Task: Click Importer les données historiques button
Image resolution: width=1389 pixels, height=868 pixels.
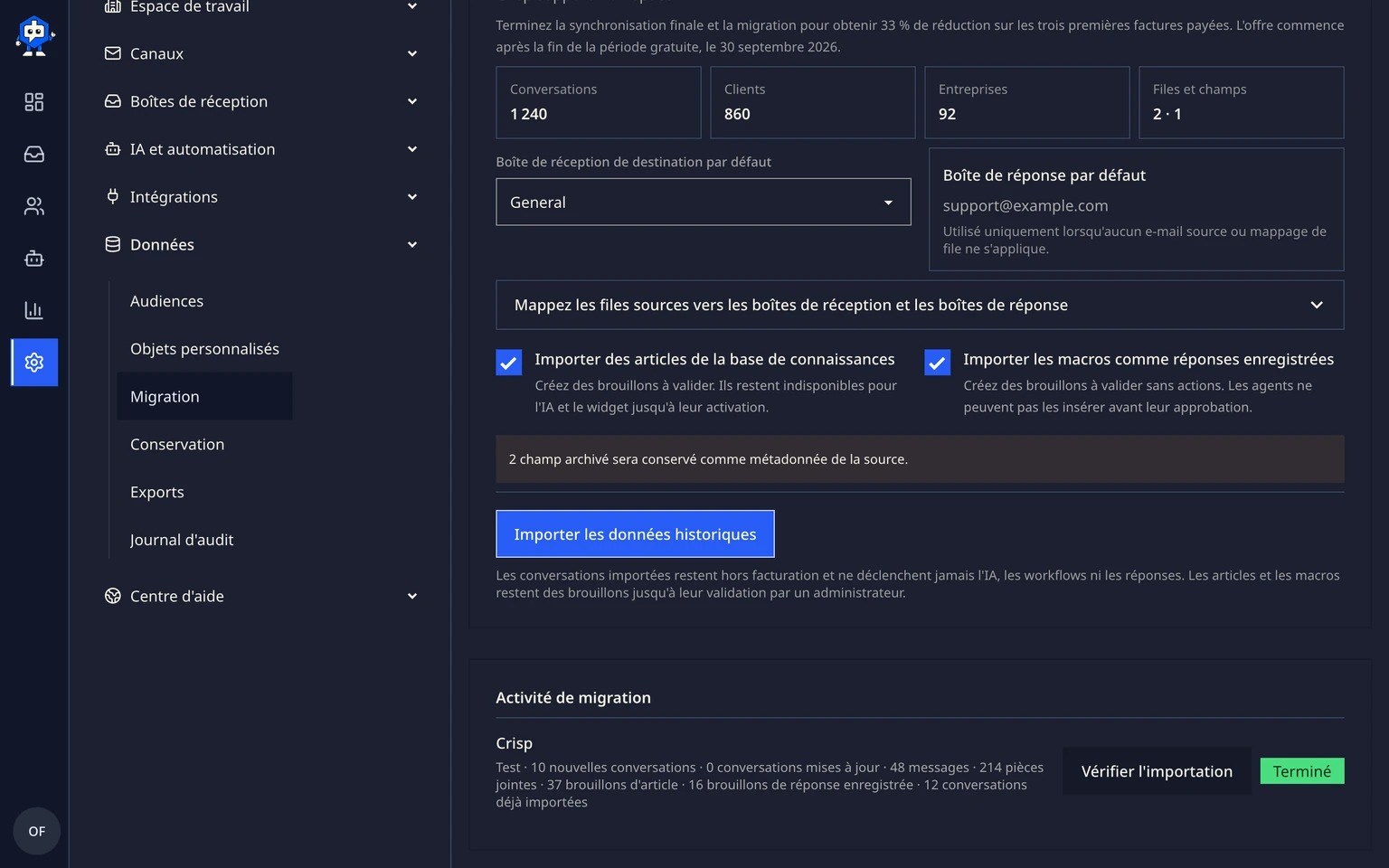Action: [635, 533]
